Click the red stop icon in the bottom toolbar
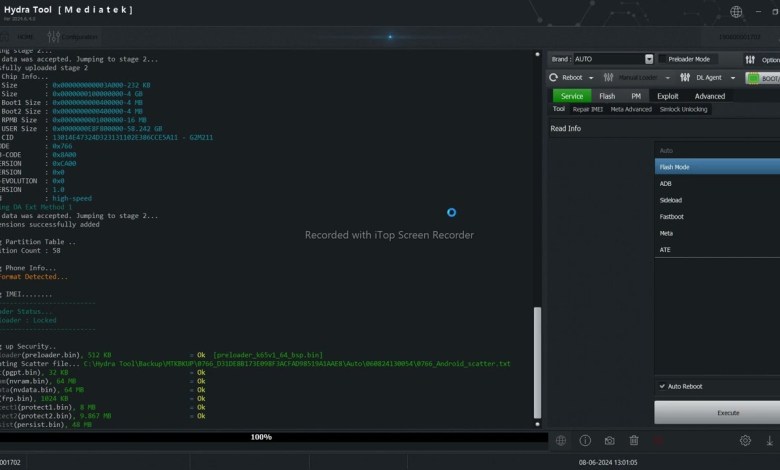Viewport: 780px width, 470px height. [x=658, y=440]
